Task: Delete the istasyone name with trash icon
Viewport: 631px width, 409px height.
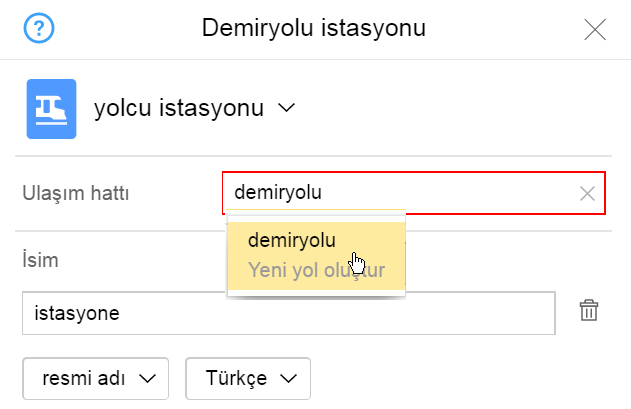Action: (589, 311)
